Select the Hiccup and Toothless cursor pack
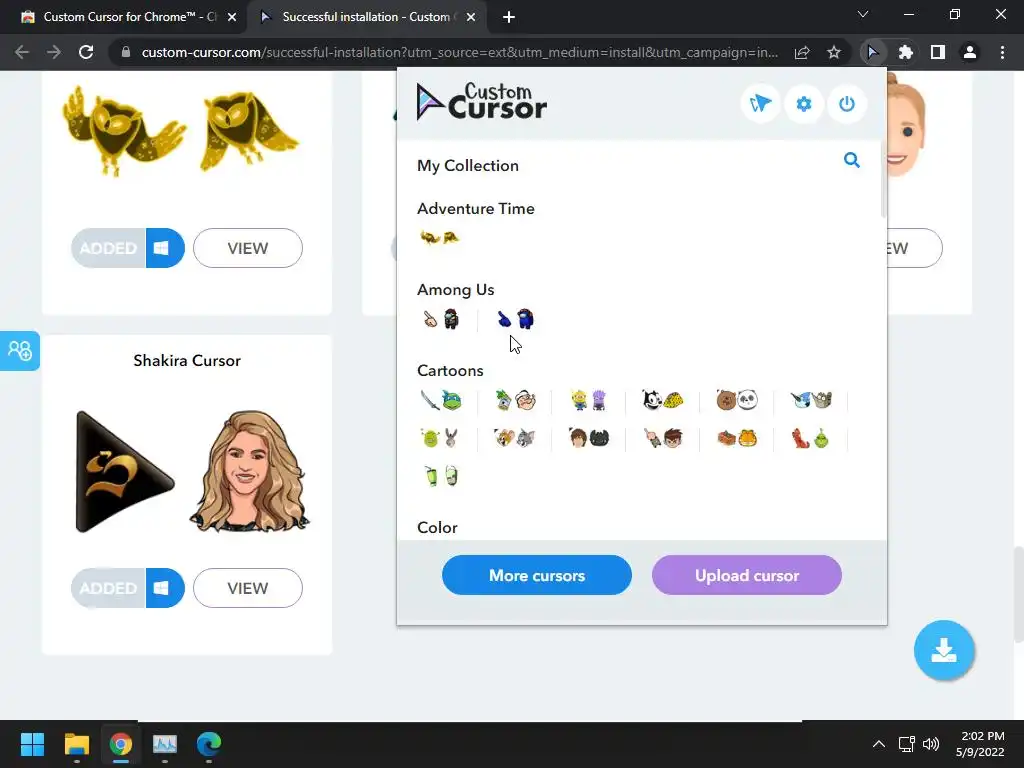 589,438
